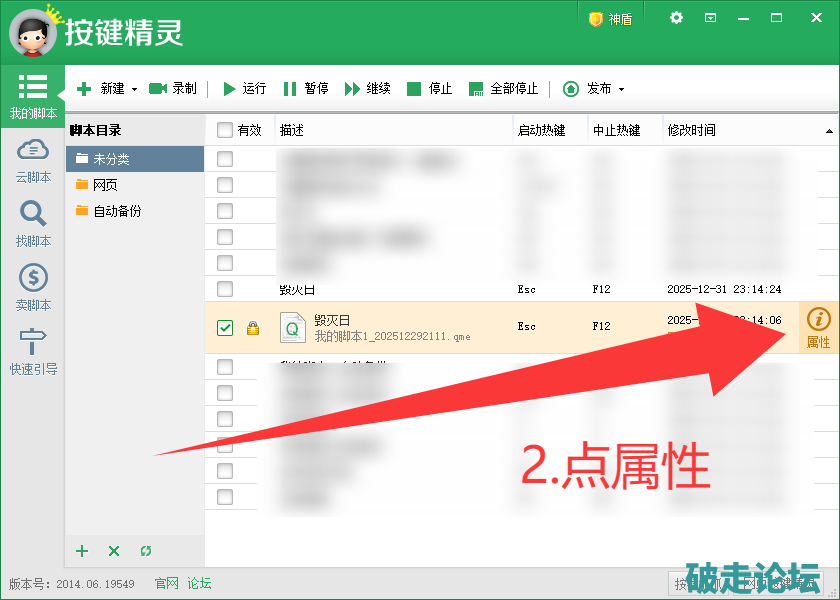Check the first script row checkbox
840x600 pixels.
coord(225,159)
